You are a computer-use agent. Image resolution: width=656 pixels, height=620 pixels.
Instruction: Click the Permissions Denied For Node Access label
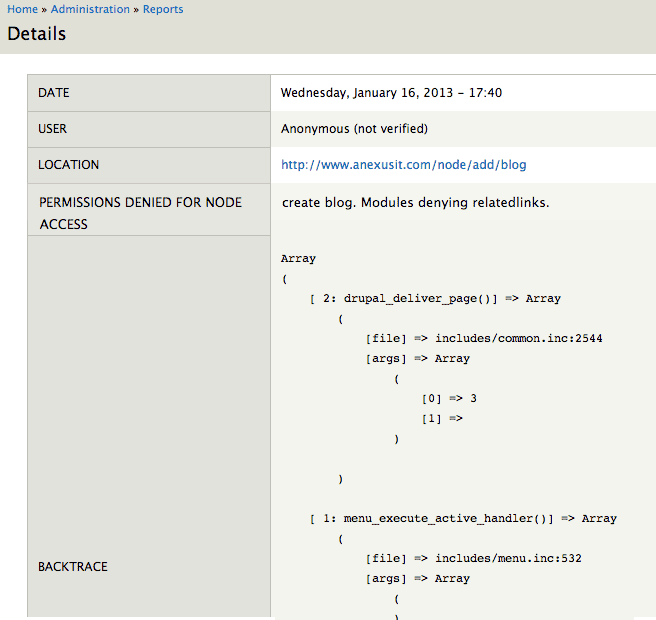click(141, 213)
